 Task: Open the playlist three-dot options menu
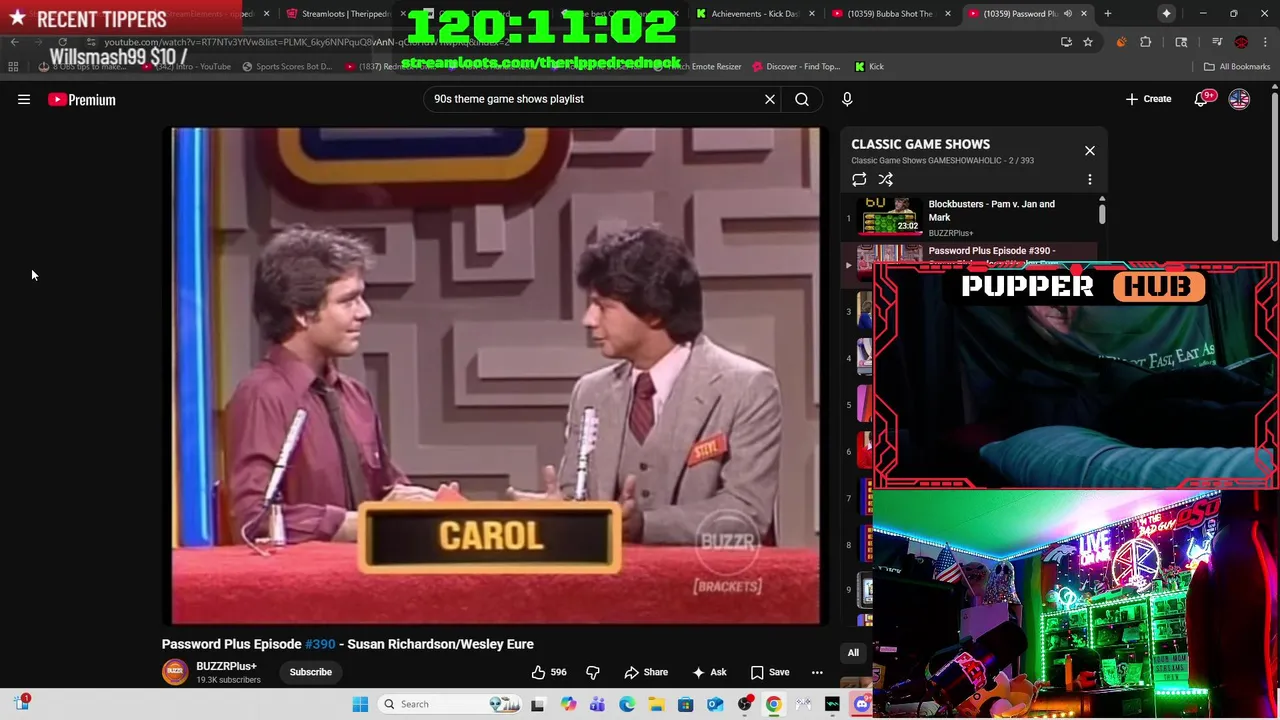[1090, 179]
